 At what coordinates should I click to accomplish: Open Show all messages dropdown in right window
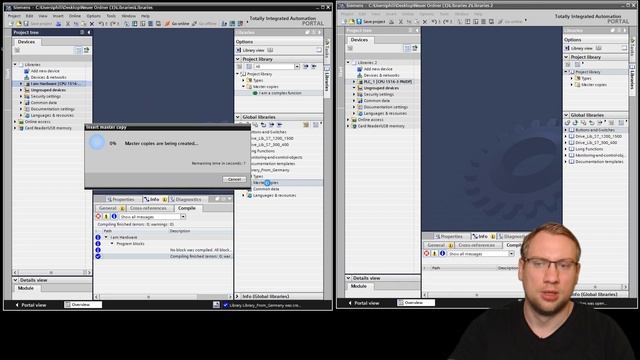click(x=511, y=253)
